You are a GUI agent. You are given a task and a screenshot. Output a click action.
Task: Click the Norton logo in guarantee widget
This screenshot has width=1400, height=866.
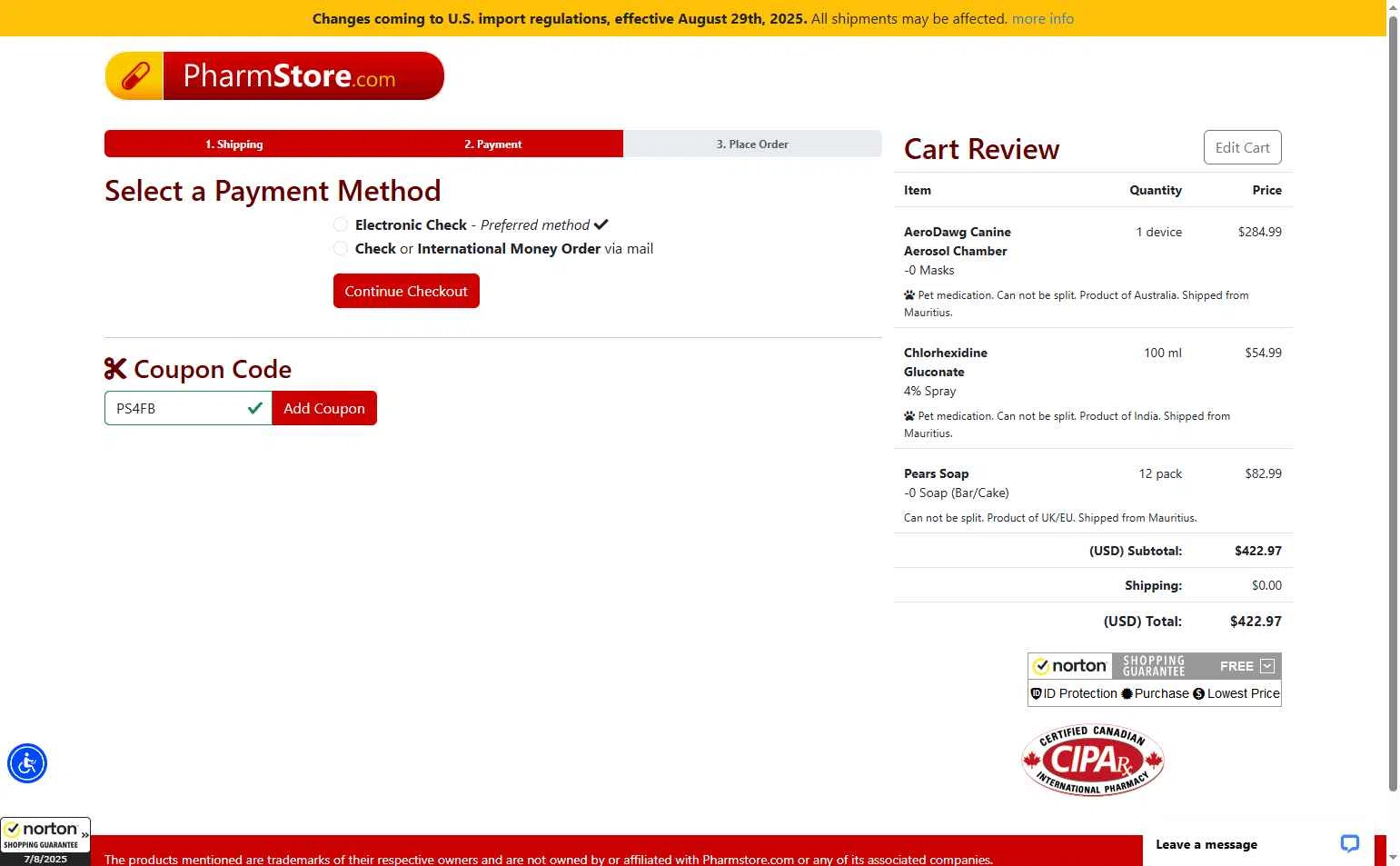pos(1070,666)
